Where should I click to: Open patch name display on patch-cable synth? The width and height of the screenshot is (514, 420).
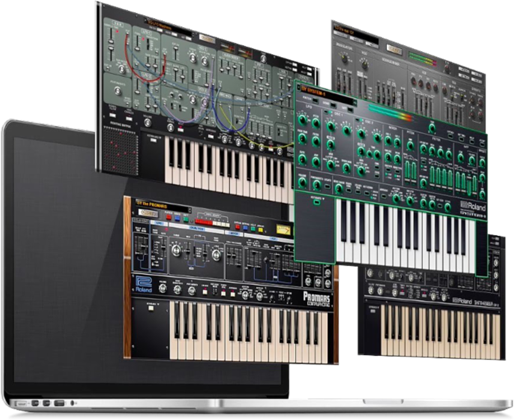point(169,26)
